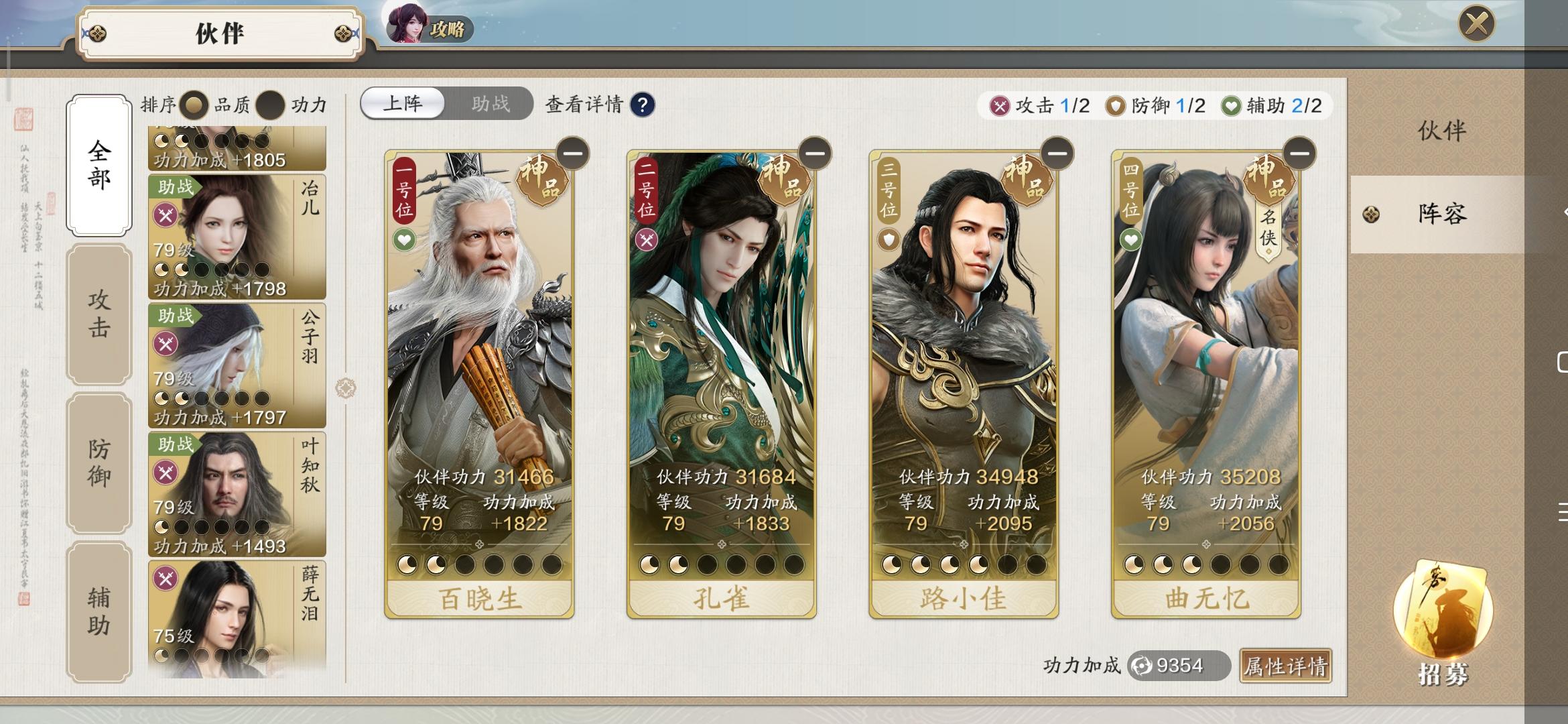Select the 上阵 toggle option
The width and height of the screenshot is (1568, 724).
[403, 104]
